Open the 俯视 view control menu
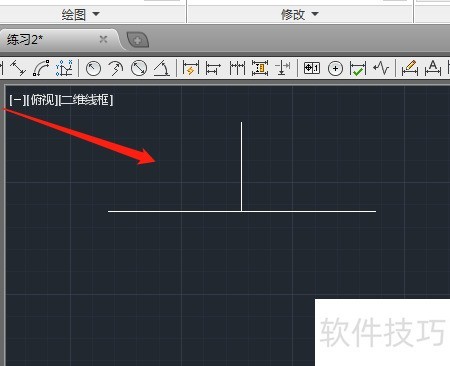 (x=42, y=100)
